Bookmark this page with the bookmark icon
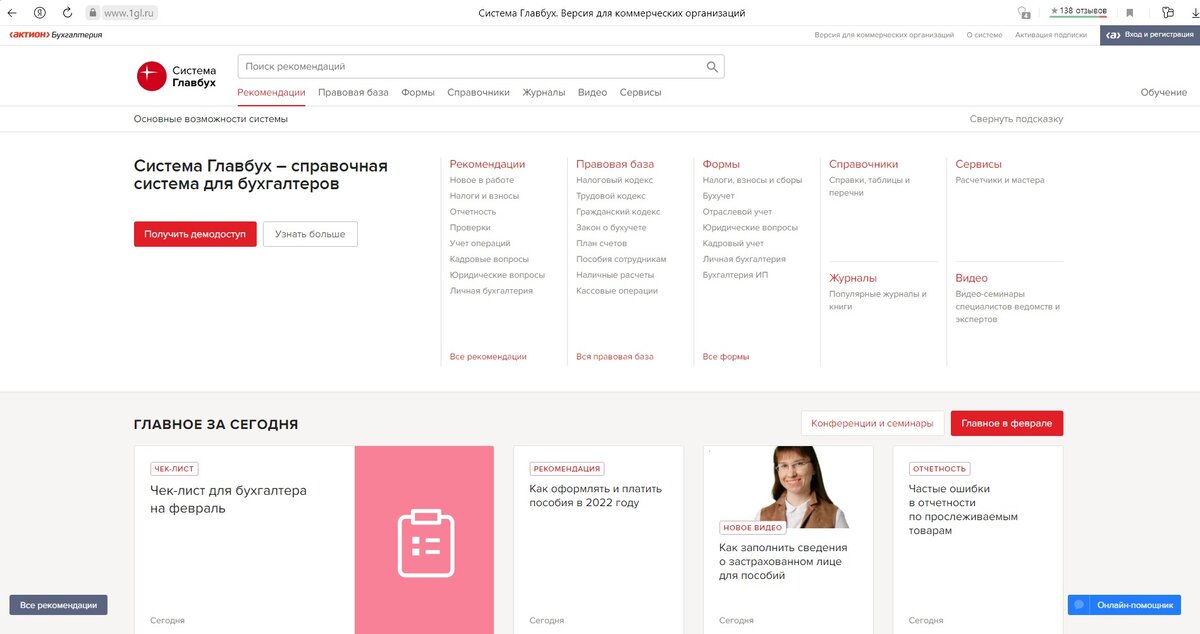Screen dimensions: 1200x634 [x=1130, y=13]
